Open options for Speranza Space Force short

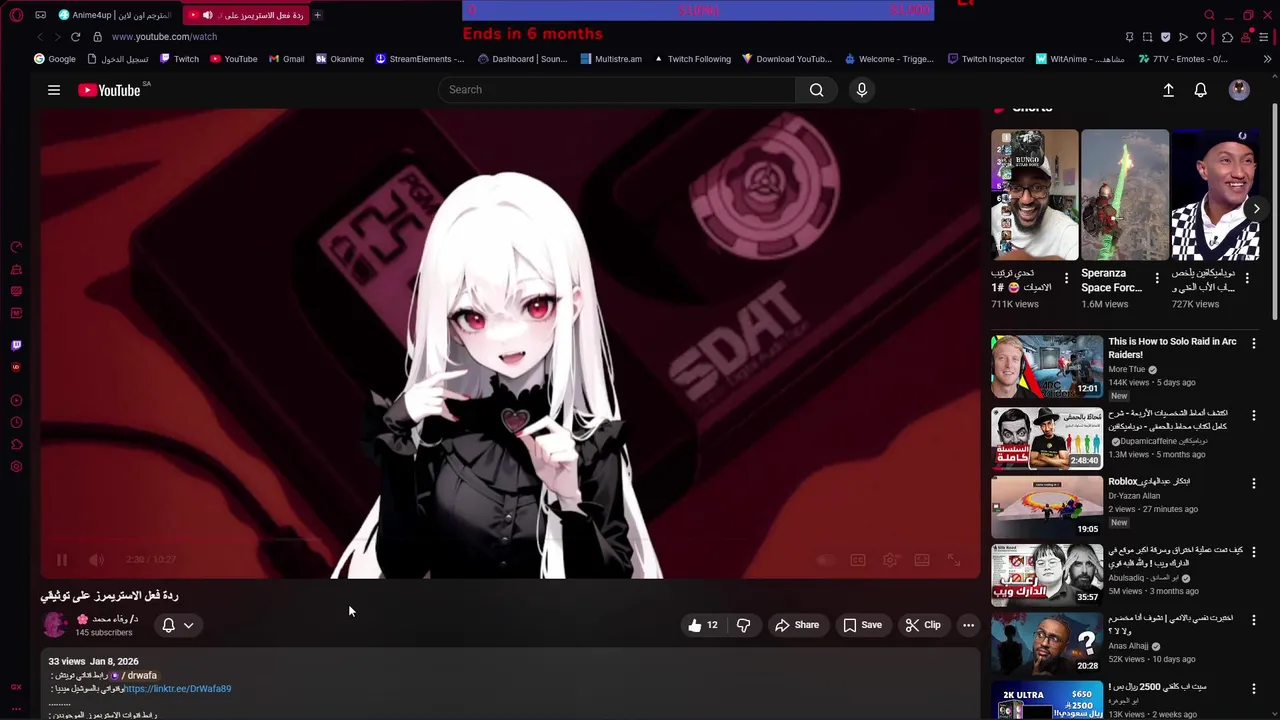click(1157, 278)
